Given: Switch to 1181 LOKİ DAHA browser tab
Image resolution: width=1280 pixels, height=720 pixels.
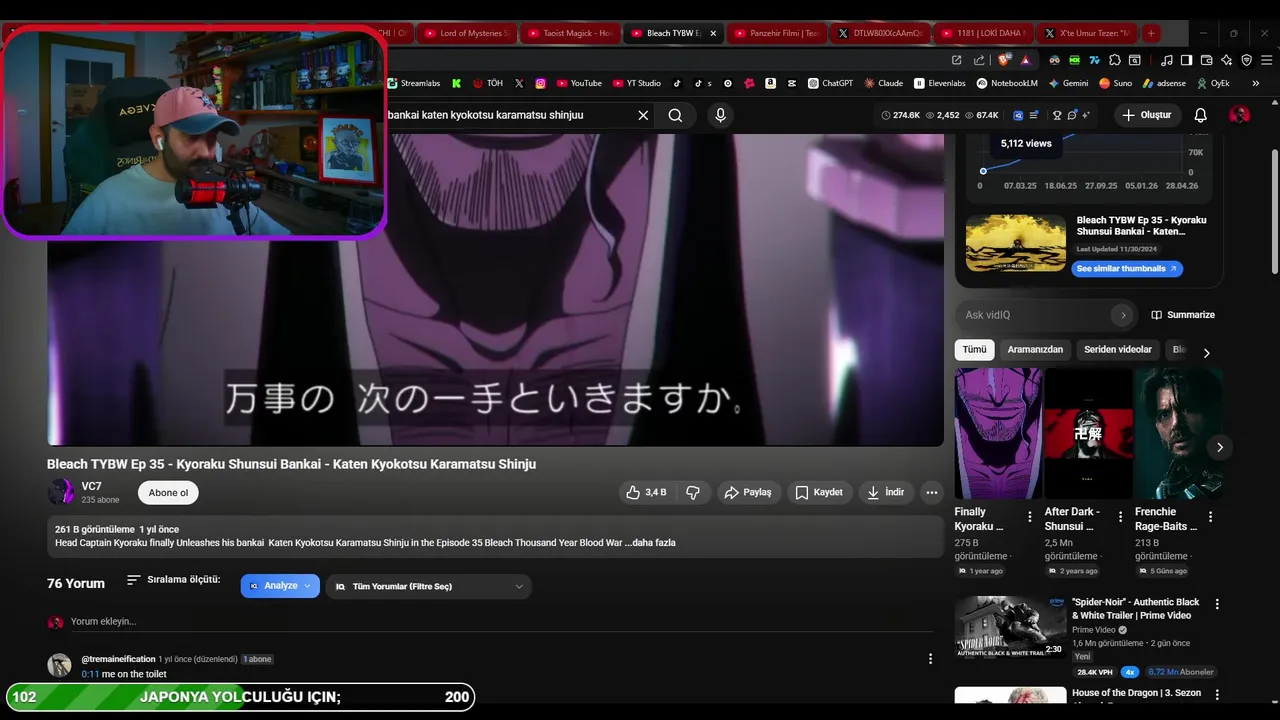Looking at the screenshot, I should 982,33.
